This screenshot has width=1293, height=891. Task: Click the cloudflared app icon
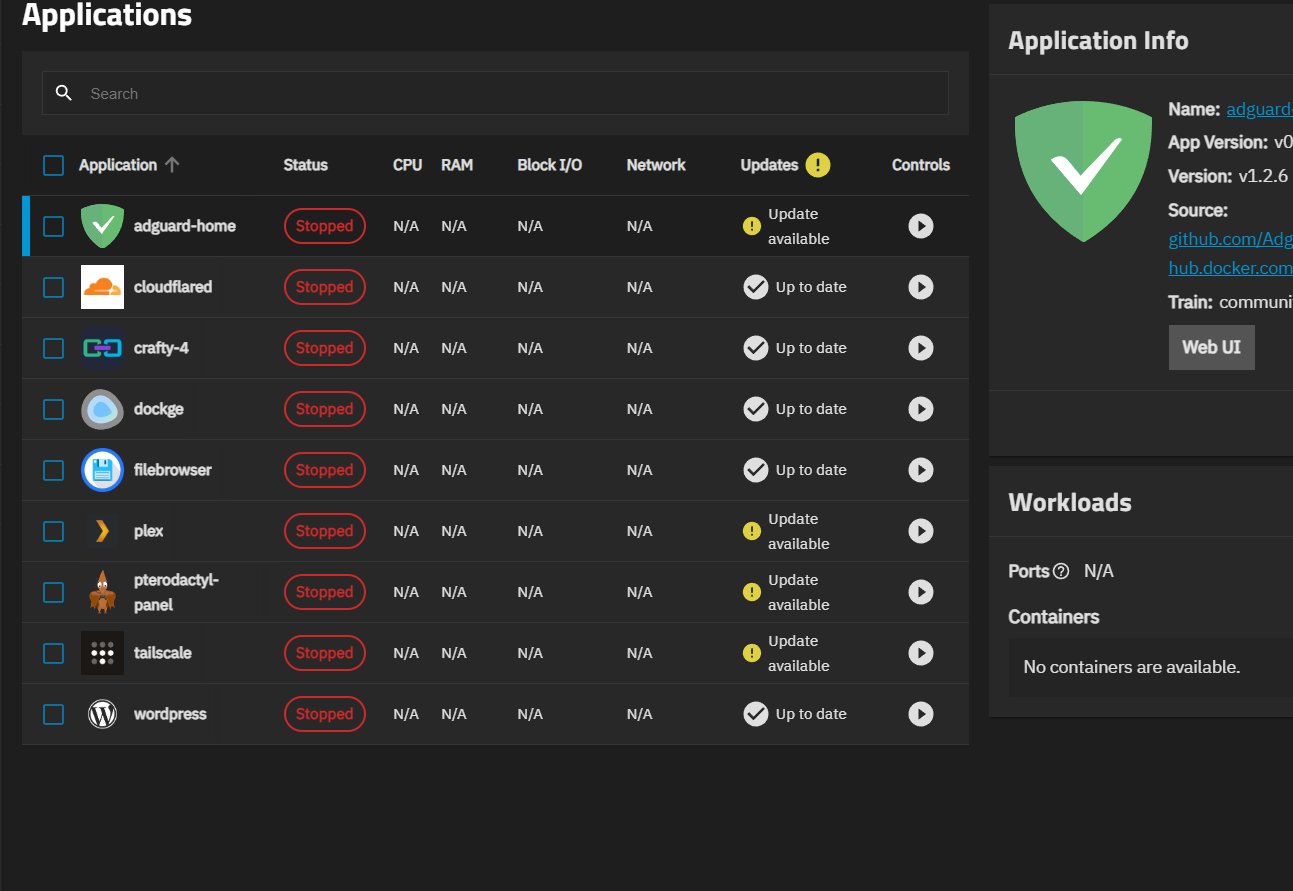tap(102, 287)
